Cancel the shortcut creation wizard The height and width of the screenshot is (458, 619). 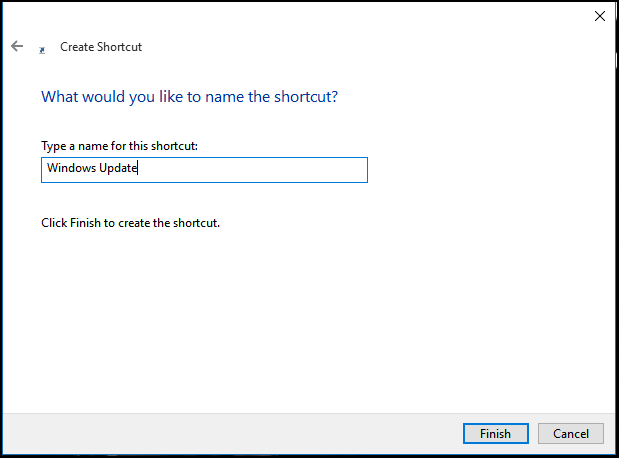(570, 434)
